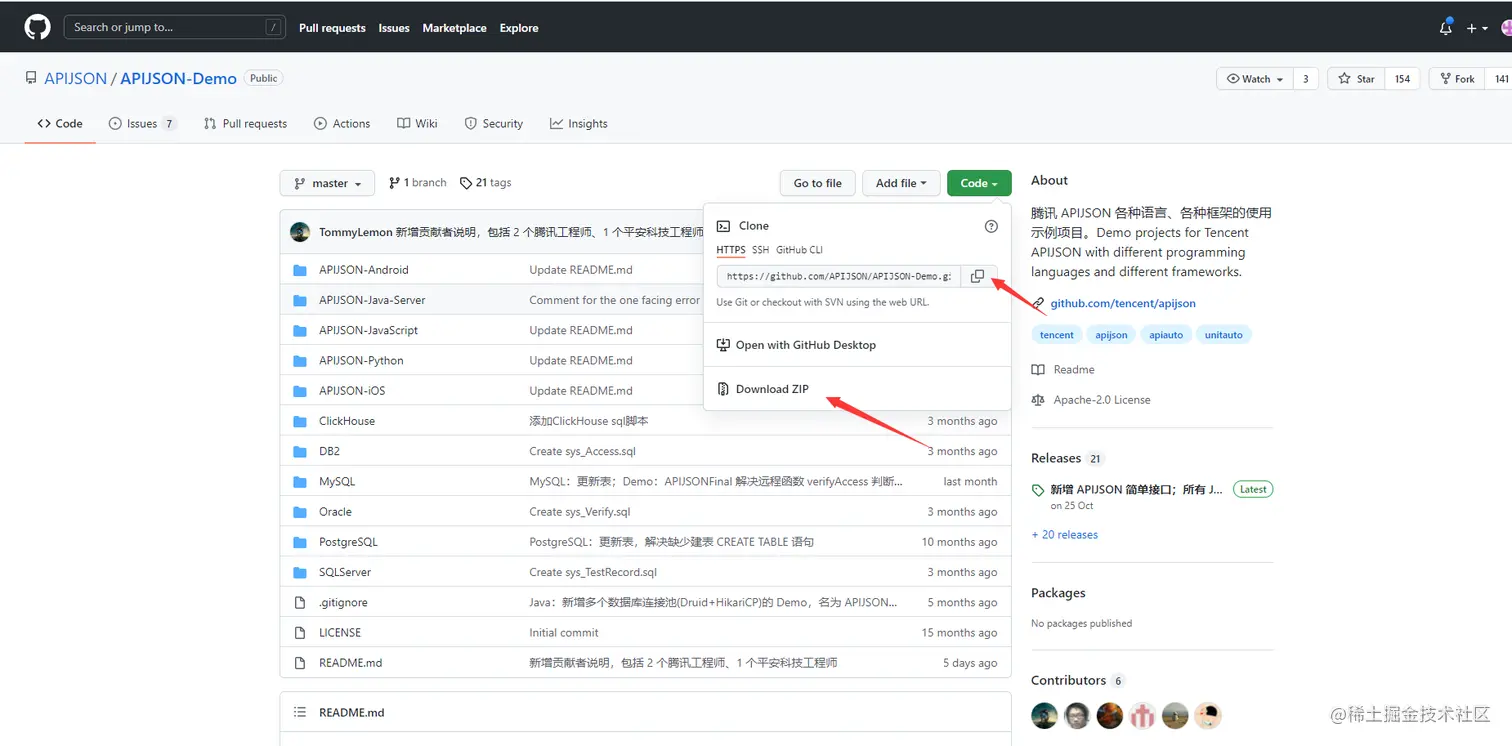Viewport: 1512px width, 746px height.
Task: Open the Pull requests repository tab
Action: tap(245, 124)
